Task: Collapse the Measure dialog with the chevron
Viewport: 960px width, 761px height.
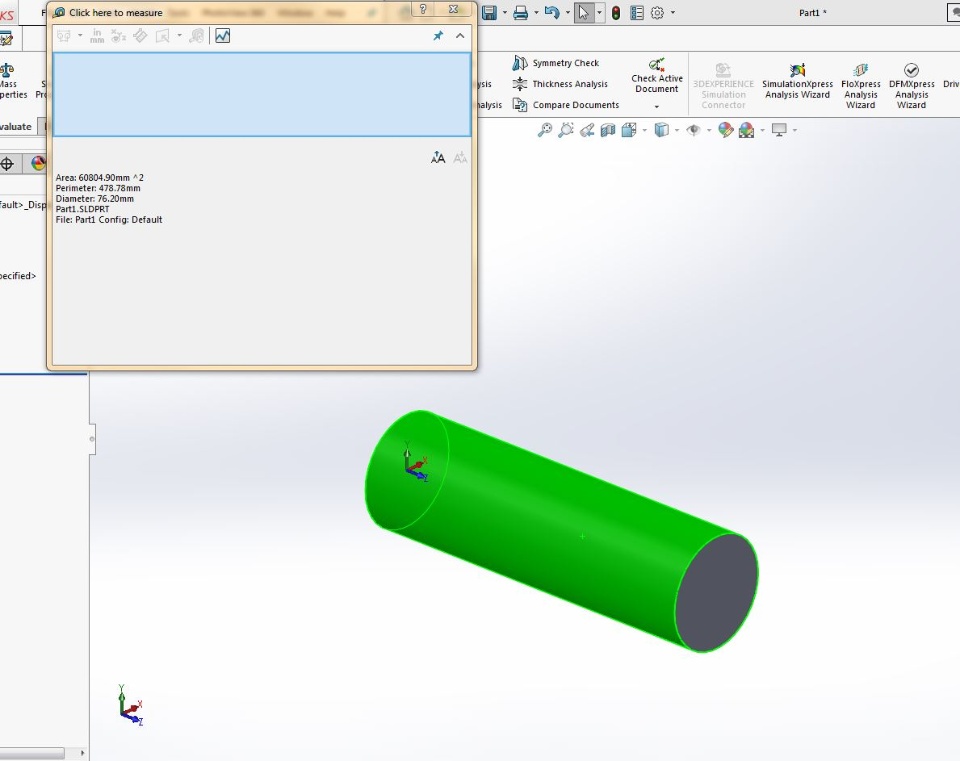Action: pos(460,36)
